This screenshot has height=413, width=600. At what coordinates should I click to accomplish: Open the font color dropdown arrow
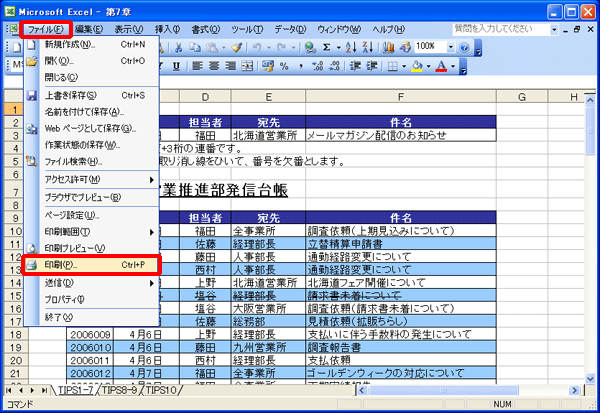coord(453,67)
